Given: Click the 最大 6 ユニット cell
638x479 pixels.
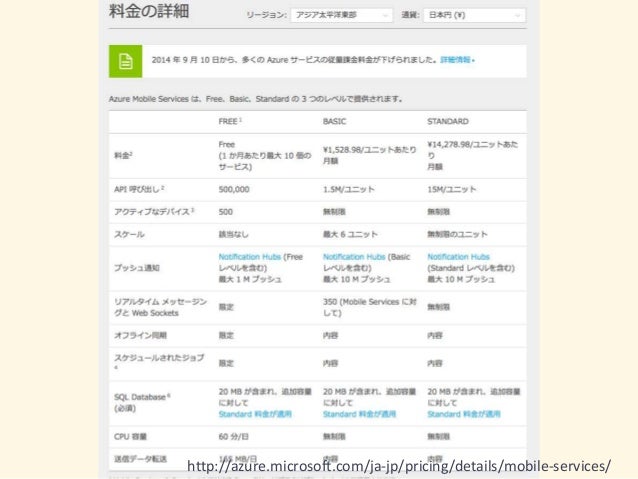Looking at the screenshot, I should 350,234.
